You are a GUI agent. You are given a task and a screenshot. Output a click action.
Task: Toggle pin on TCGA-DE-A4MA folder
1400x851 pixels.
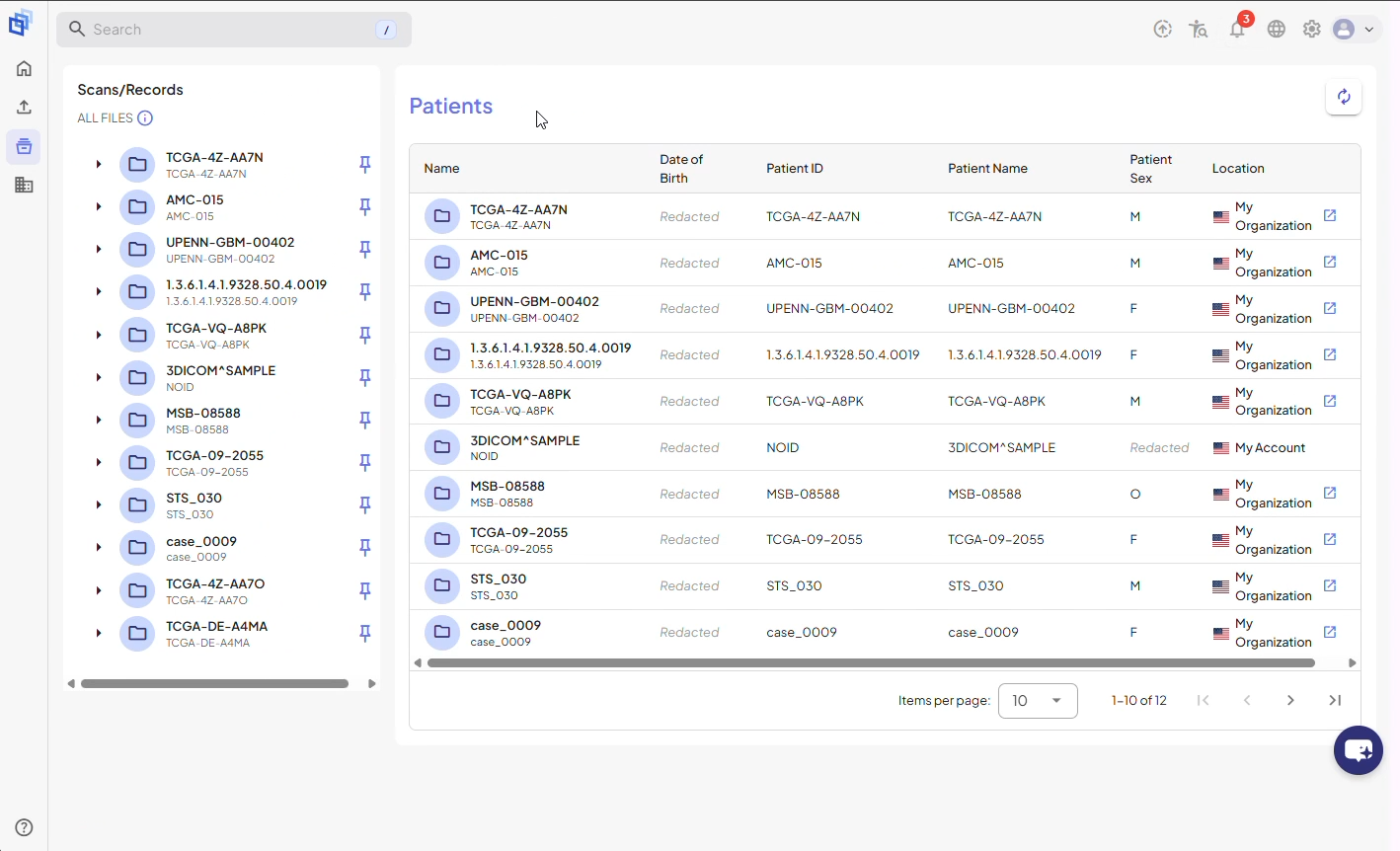point(365,634)
